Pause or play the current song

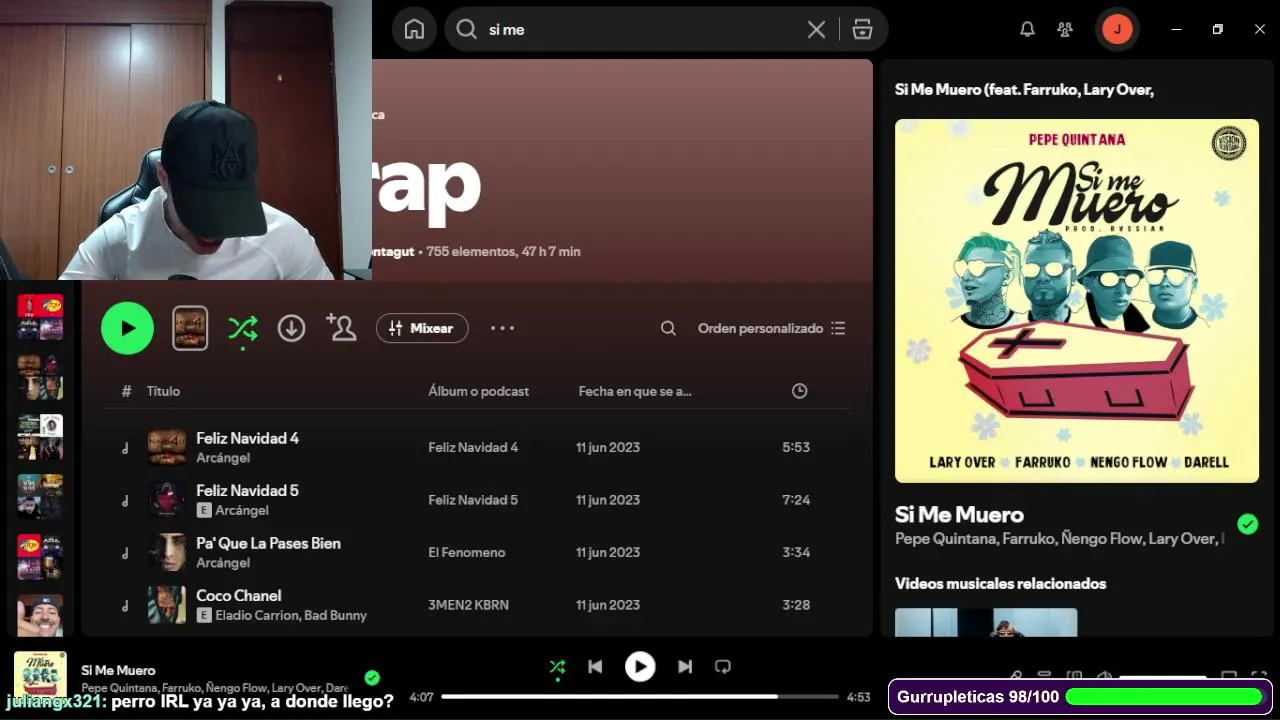[640, 667]
